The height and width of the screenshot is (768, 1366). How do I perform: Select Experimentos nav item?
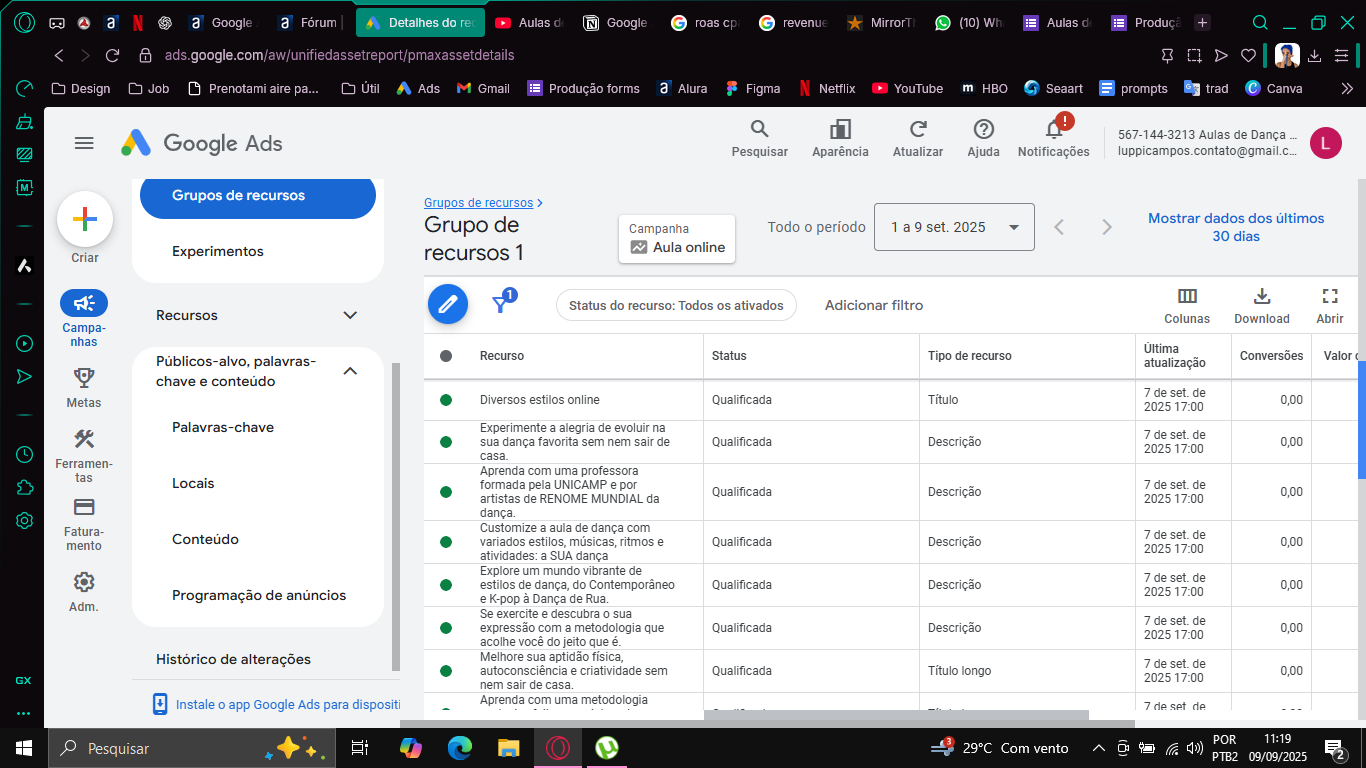[218, 251]
